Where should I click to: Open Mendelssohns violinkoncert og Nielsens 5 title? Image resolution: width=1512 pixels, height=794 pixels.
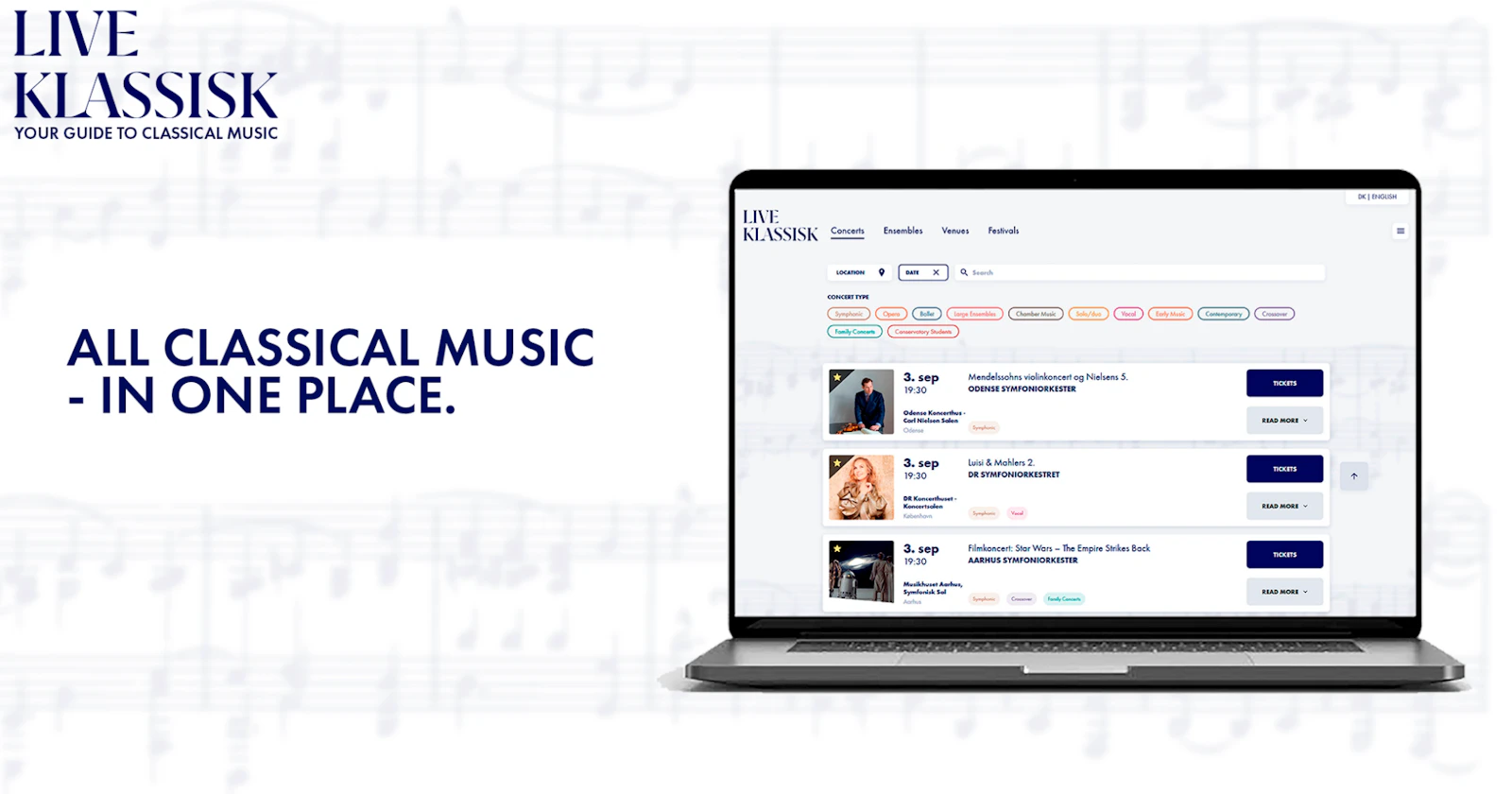tap(1048, 377)
